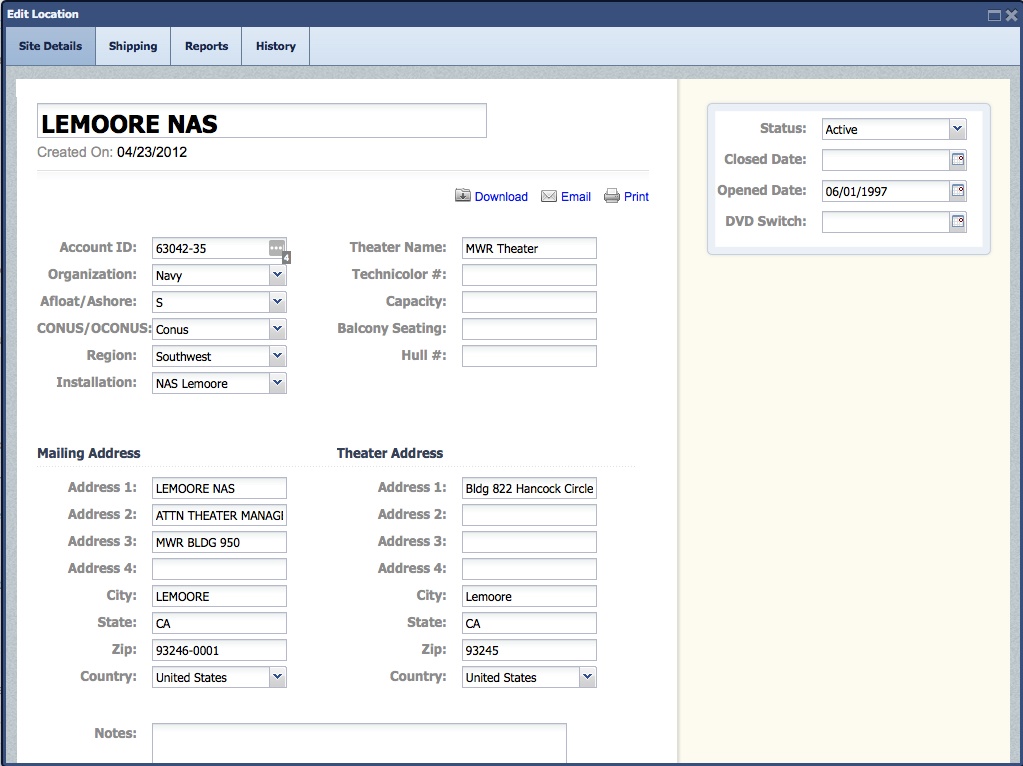Click the Email envelope icon
Screen dimensions: 1023x766
click(549, 196)
